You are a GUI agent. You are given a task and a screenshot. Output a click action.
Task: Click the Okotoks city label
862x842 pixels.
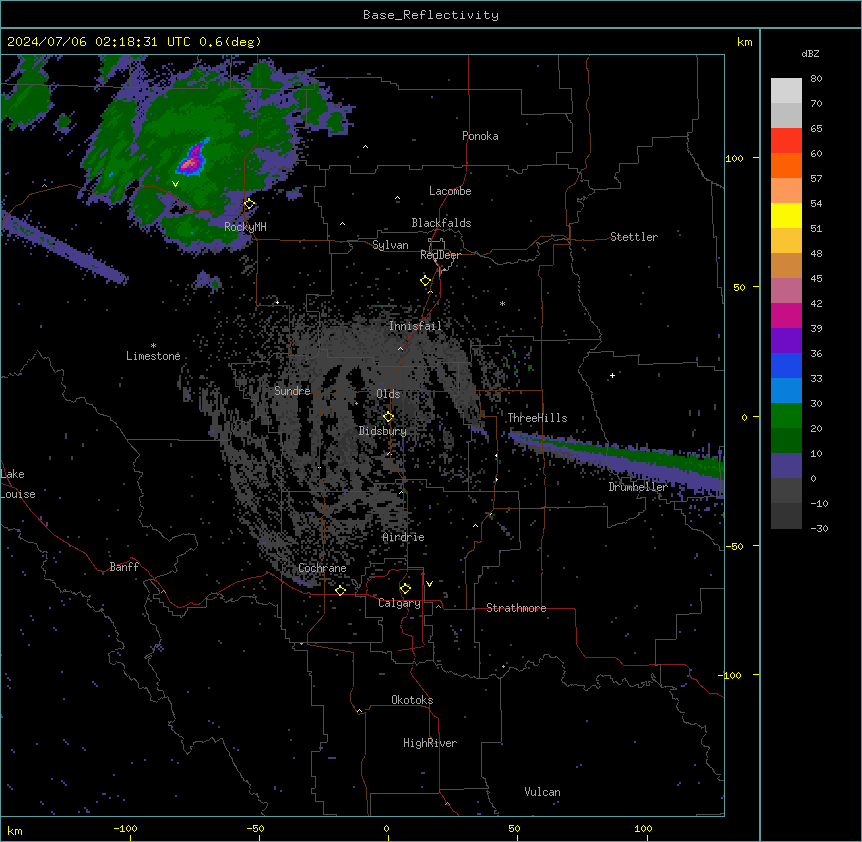[412, 700]
